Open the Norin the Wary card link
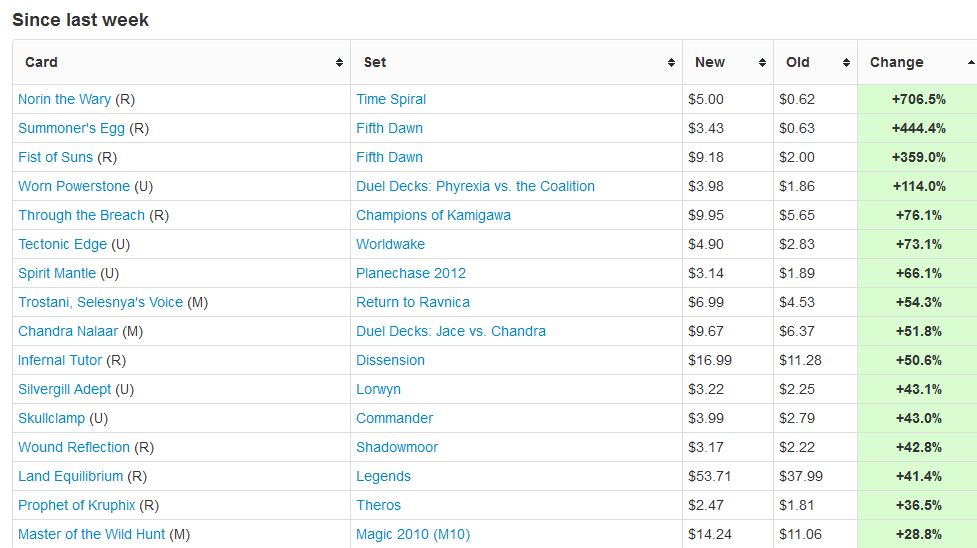 [x=64, y=99]
